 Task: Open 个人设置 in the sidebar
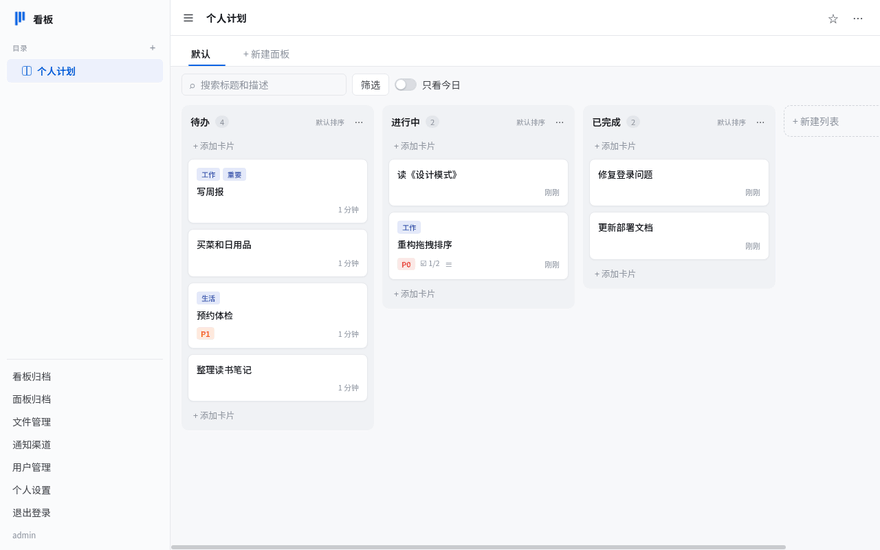pyautogui.click(x=32, y=490)
